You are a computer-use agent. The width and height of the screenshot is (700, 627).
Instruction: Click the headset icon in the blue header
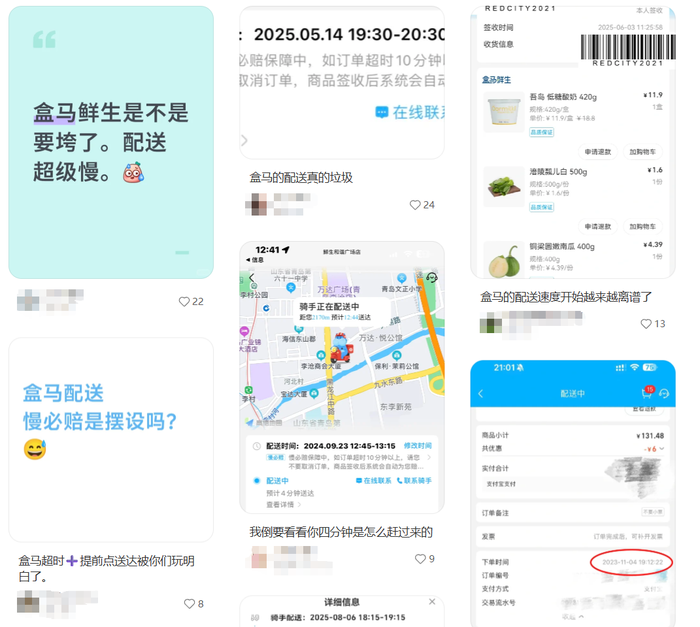pos(664,393)
